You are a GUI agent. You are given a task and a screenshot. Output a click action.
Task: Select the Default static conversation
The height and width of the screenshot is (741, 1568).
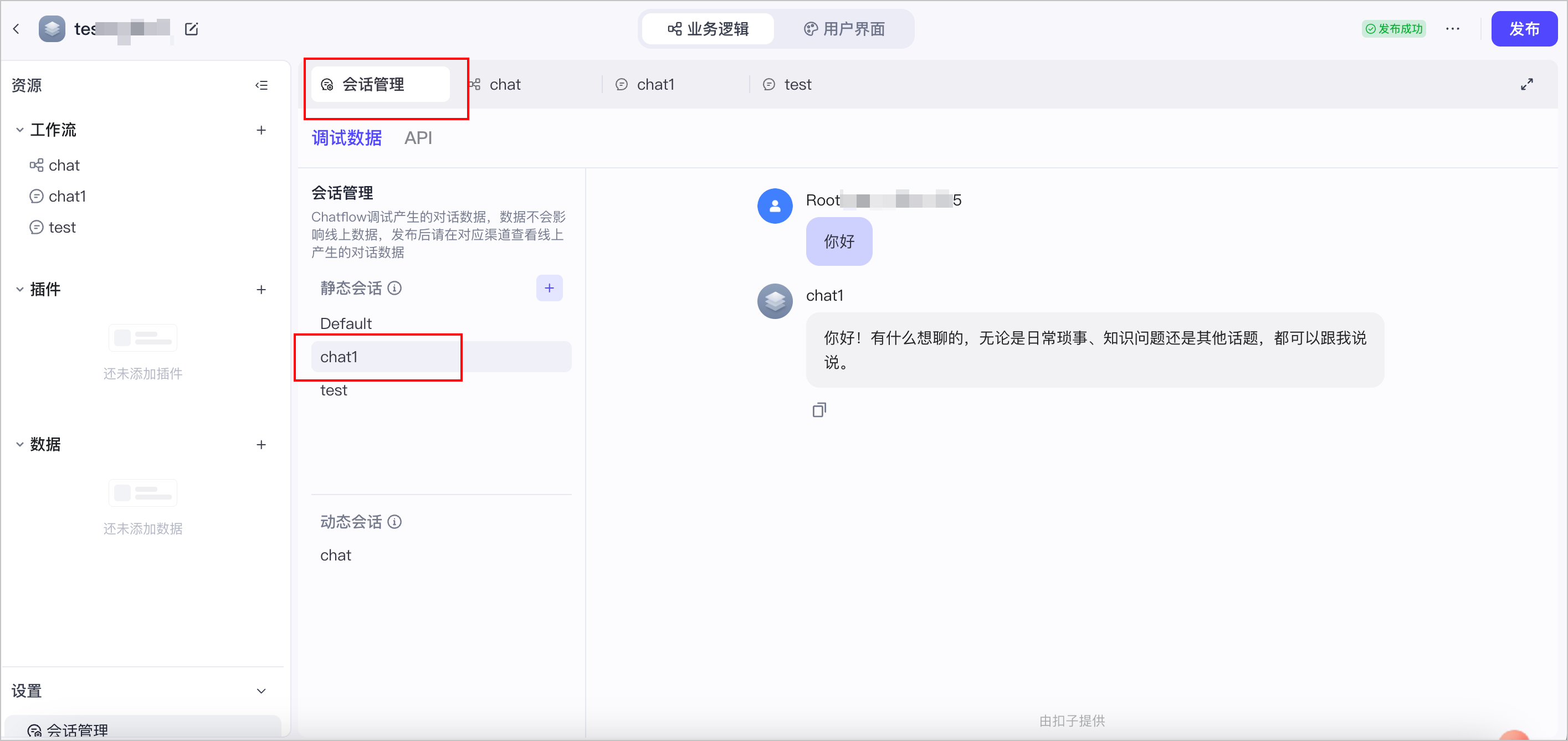pos(441,323)
